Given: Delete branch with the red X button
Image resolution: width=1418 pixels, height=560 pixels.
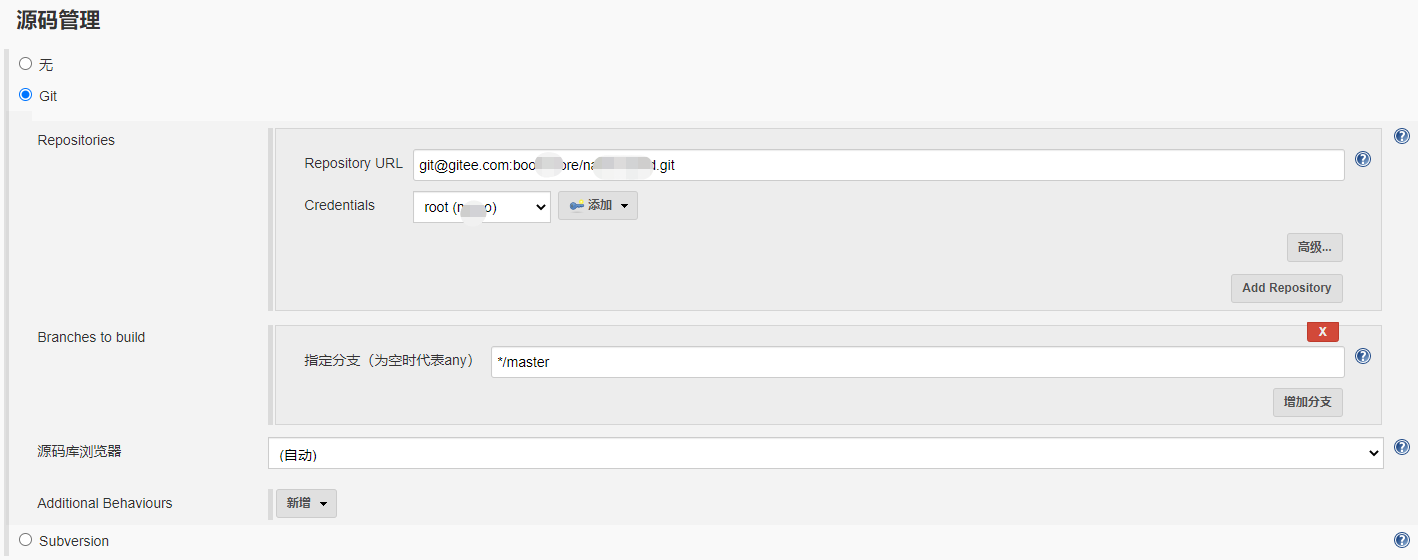Looking at the screenshot, I should pyautogui.click(x=1323, y=331).
